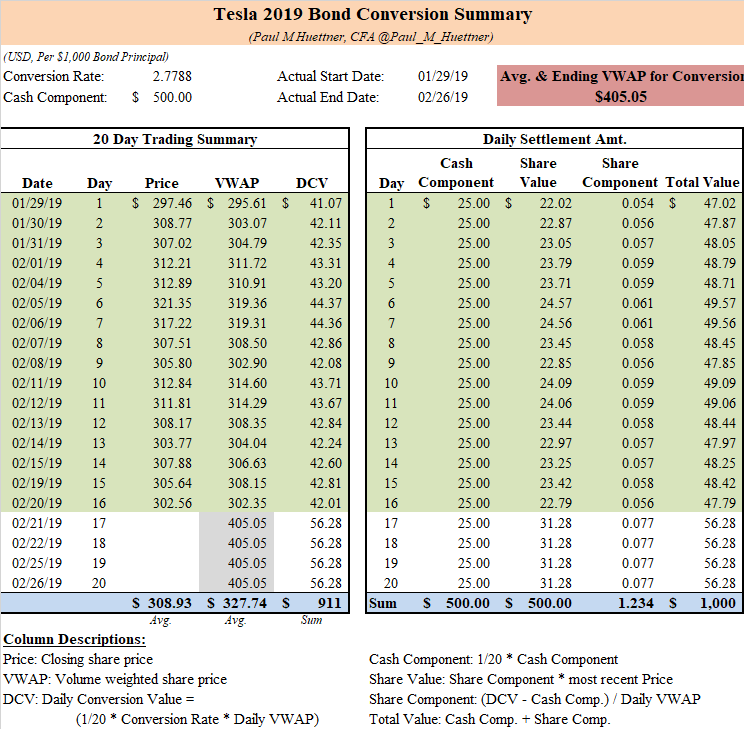Select the share component sum 1.234
Screen dimensions: 744x729
[636, 603]
